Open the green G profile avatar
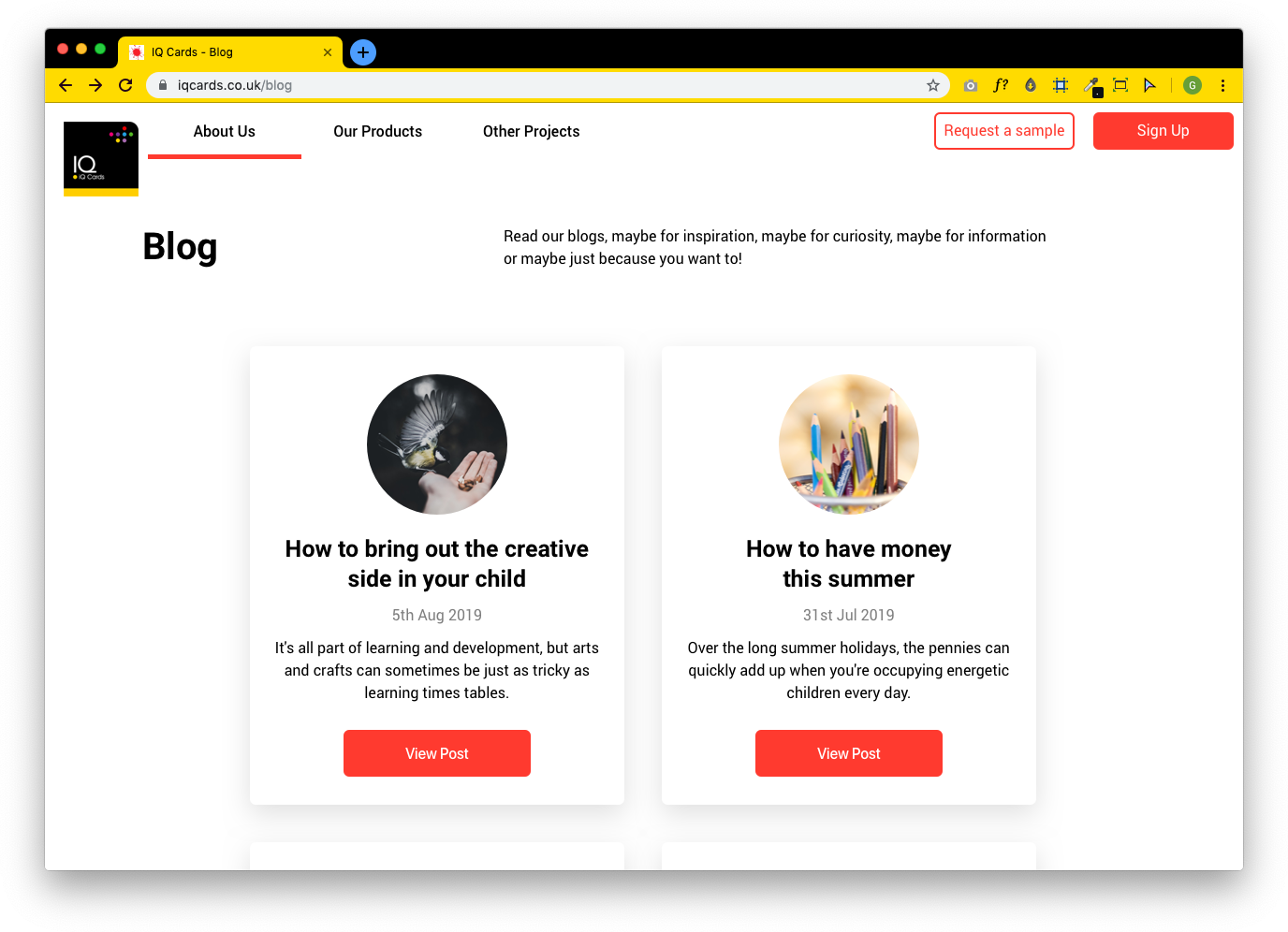 point(1193,85)
